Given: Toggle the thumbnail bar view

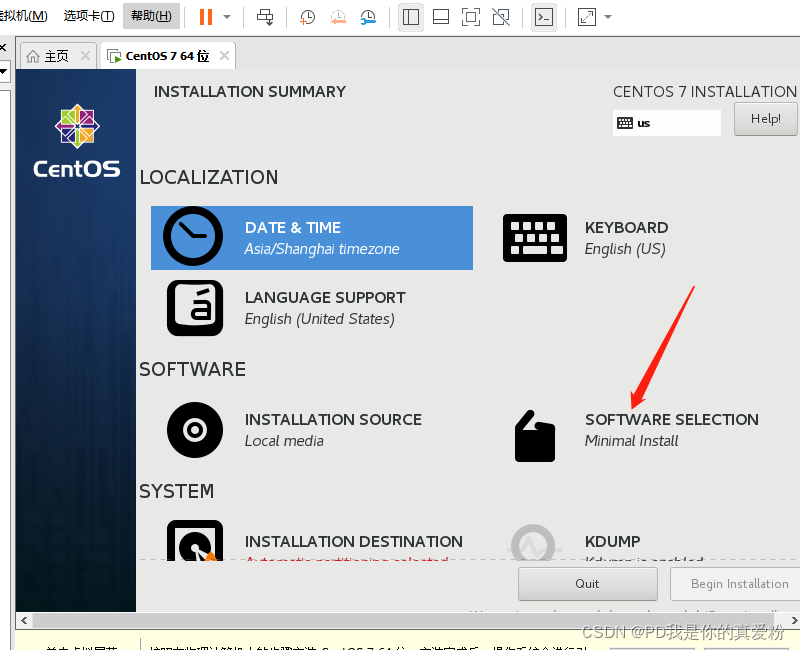Looking at the screenshot, I should (x=441, y=17).
